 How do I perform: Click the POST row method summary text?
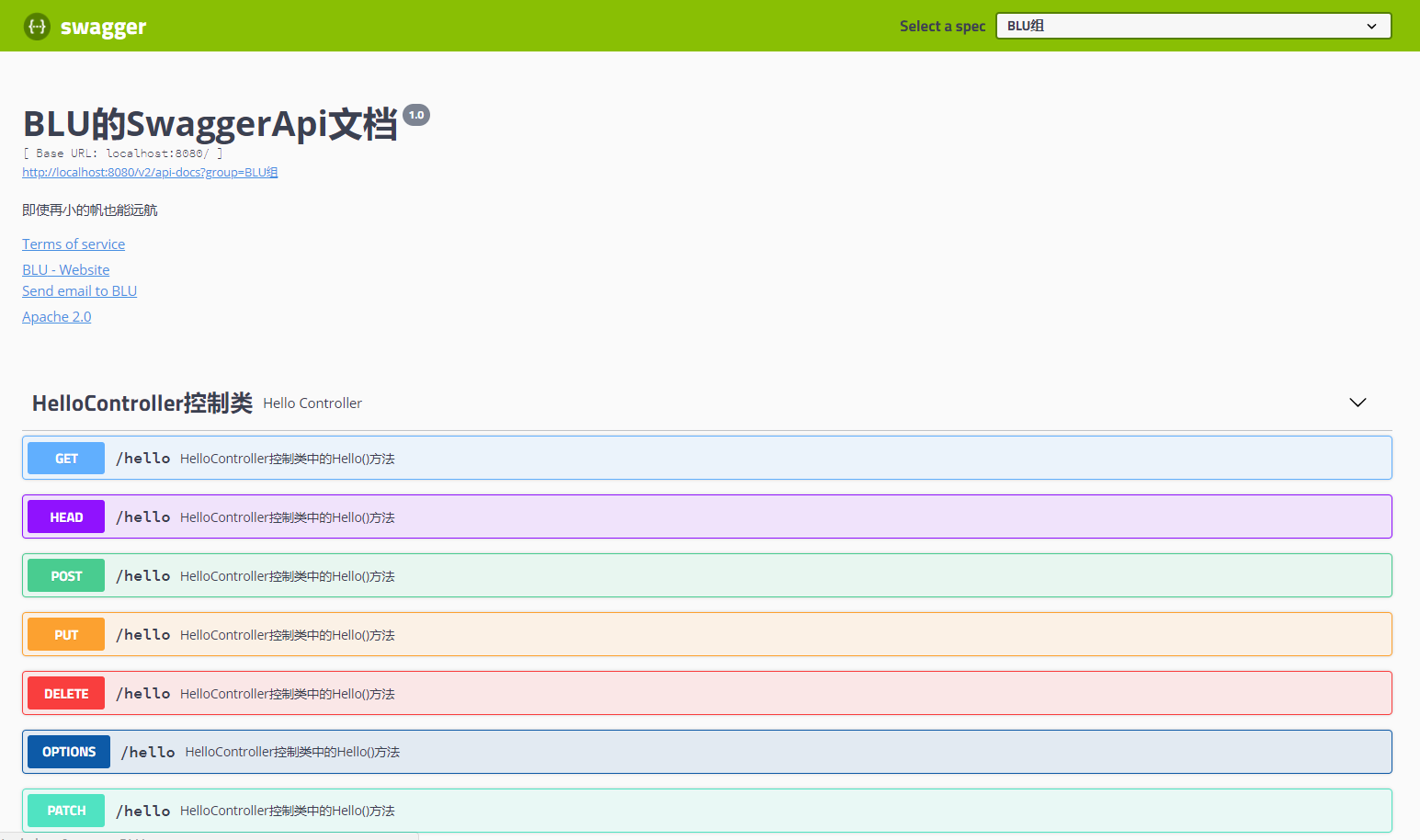288,576
